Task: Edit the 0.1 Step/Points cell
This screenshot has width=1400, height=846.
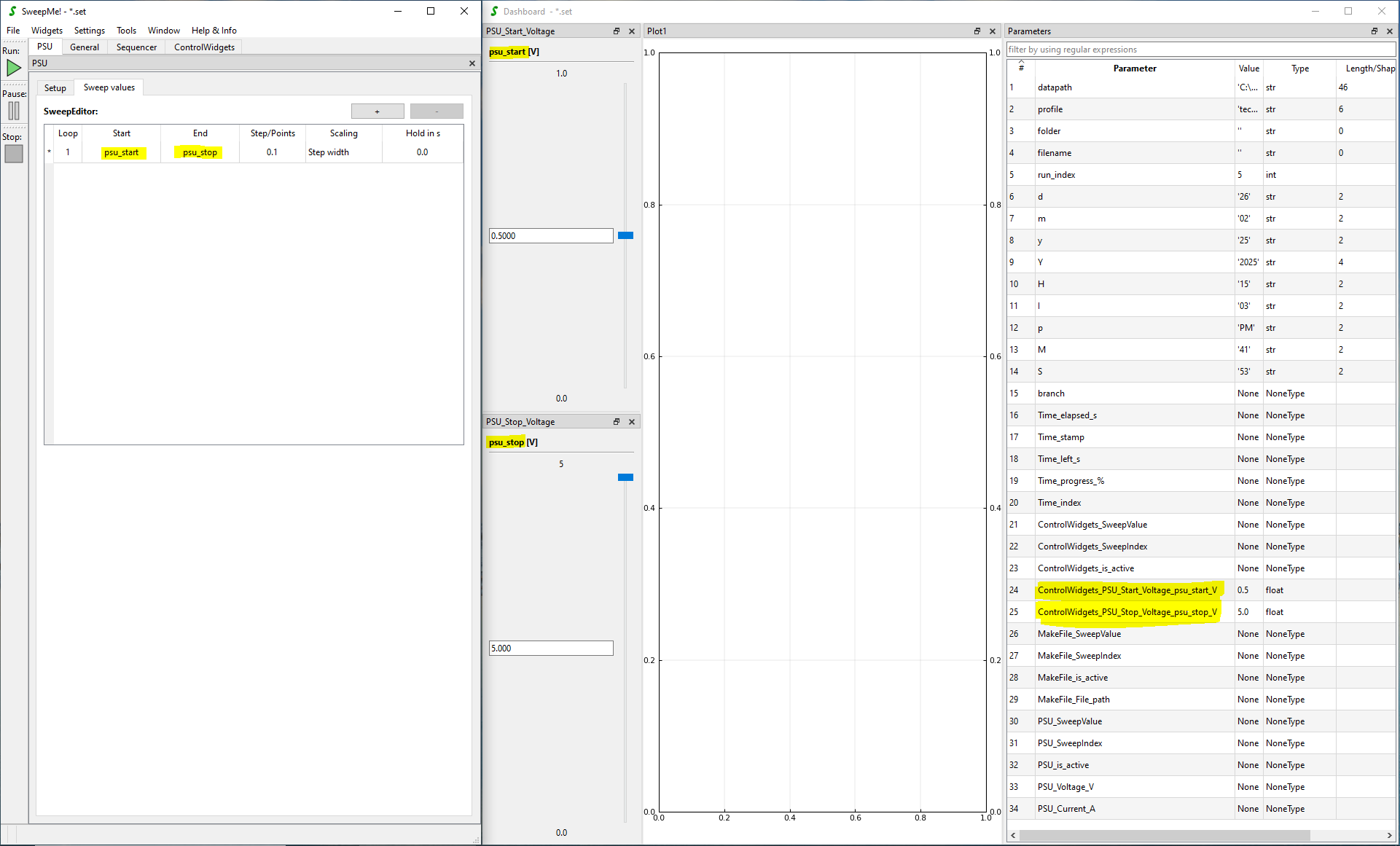Action: [x=273, y=153]
